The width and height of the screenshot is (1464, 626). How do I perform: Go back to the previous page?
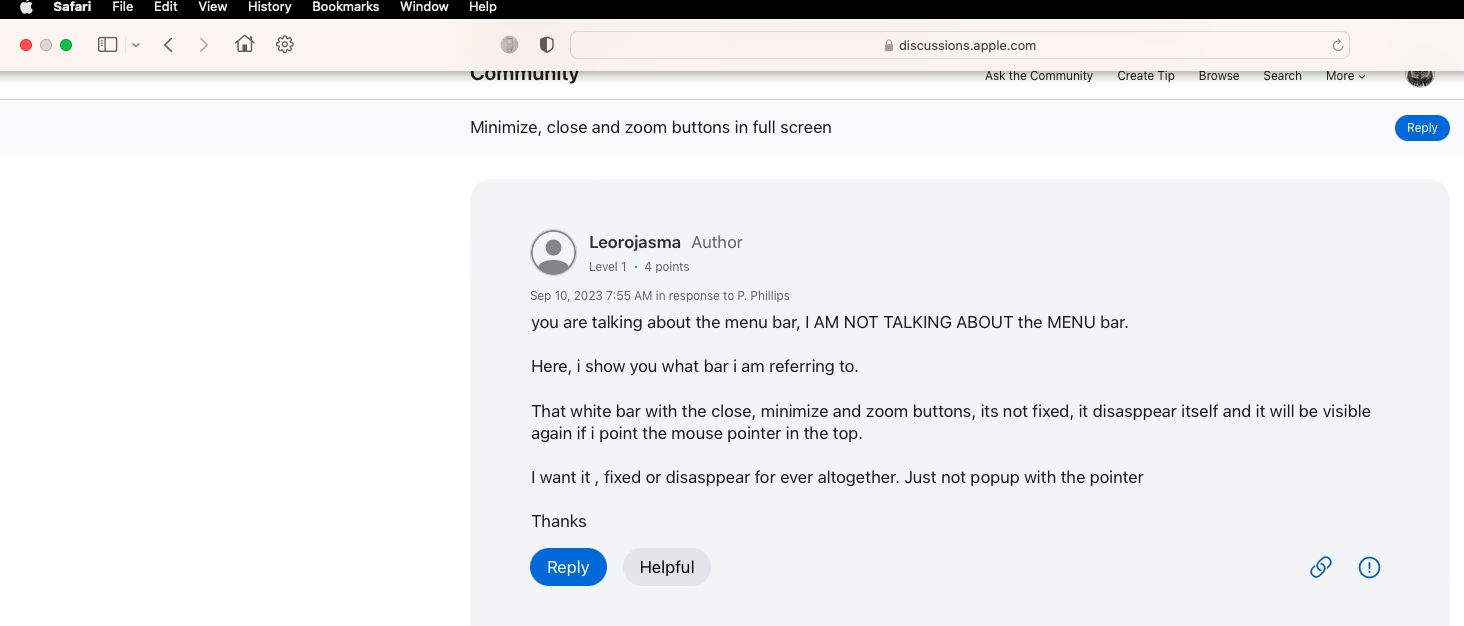click(x=168, y=45)
